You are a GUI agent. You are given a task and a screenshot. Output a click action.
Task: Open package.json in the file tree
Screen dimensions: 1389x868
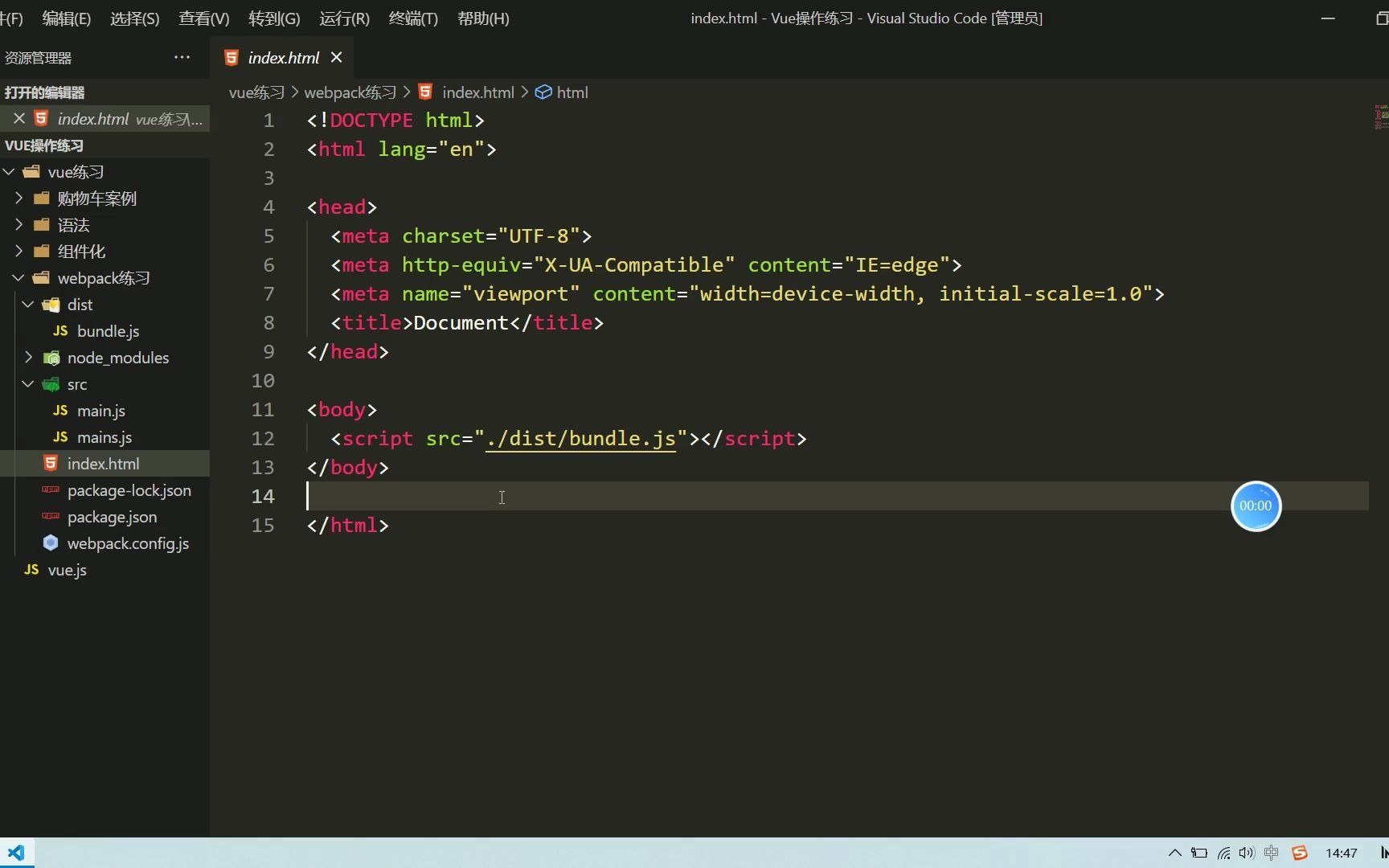(113, 517)
